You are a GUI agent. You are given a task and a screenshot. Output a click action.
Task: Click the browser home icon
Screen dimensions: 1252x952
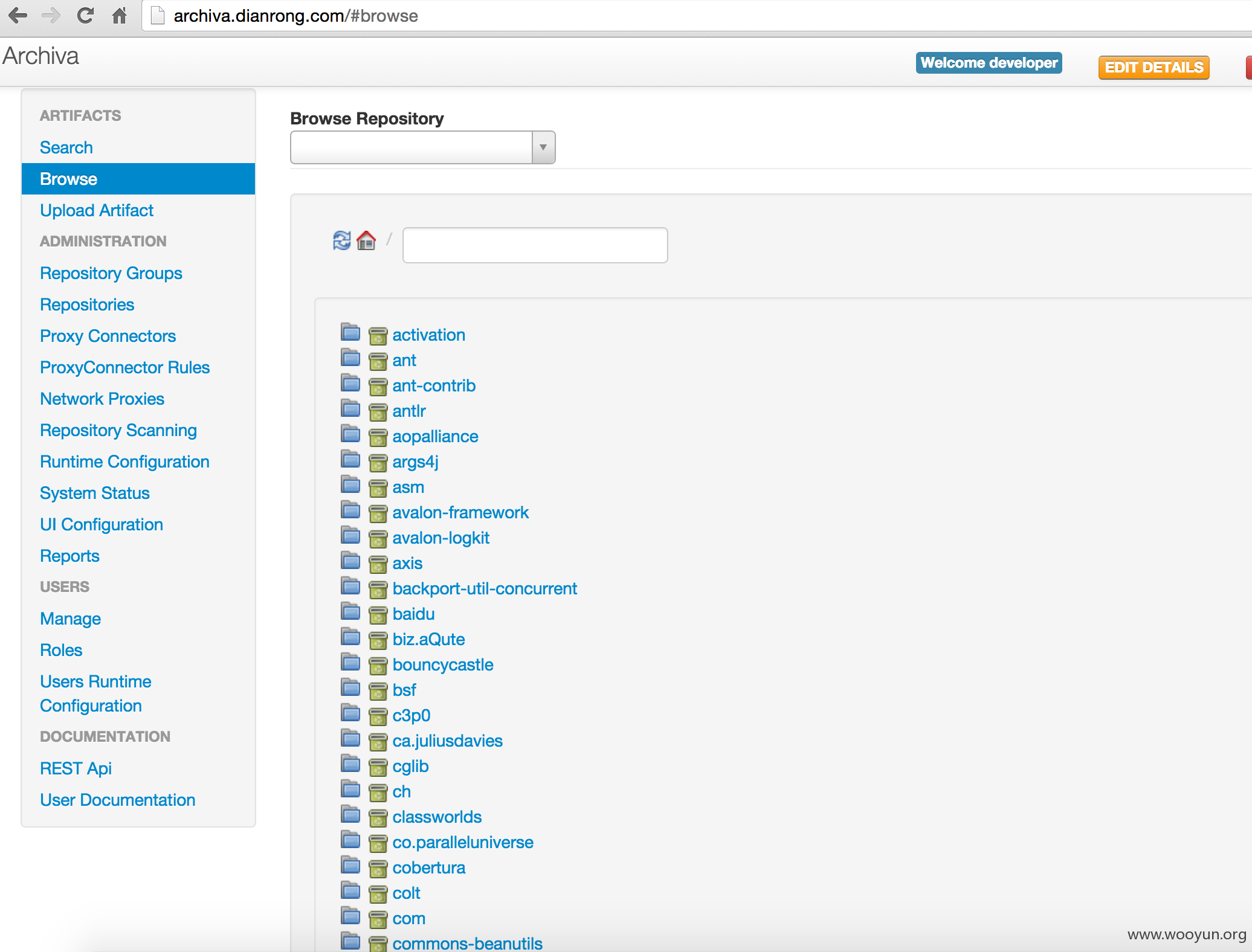120,16
